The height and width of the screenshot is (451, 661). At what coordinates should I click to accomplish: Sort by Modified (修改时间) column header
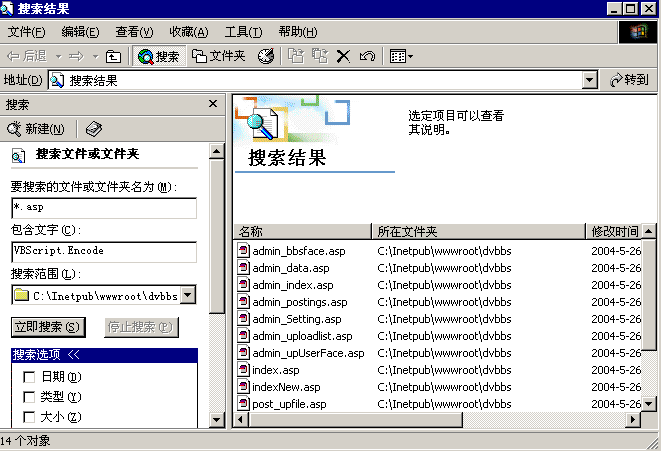pyautogui.click(x=613, y=231)
